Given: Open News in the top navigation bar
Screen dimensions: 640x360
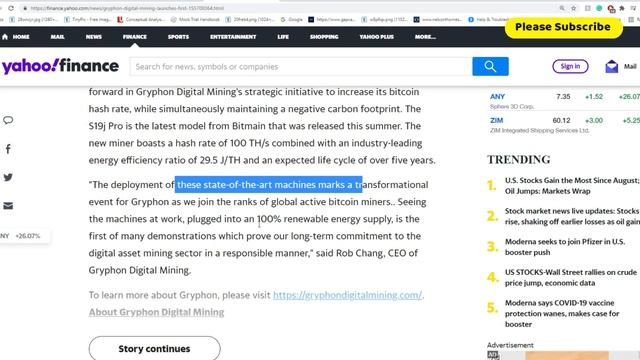Looking at the screenshot, I should click(93, 37).
